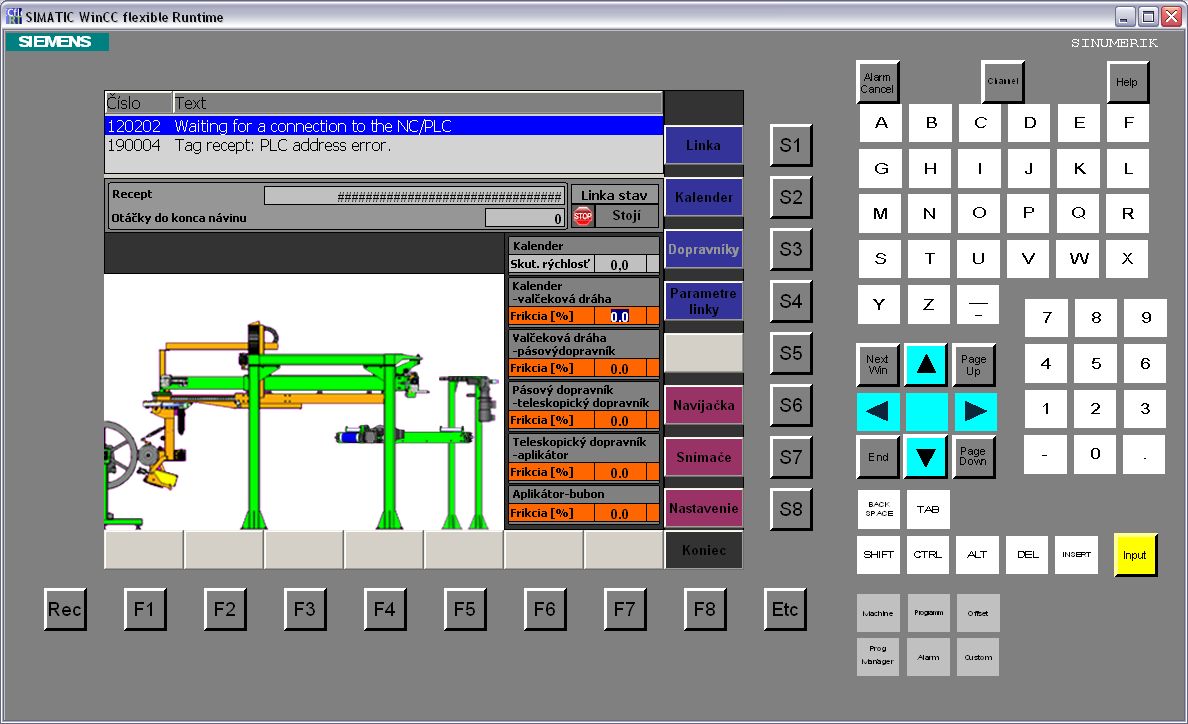Image resolution: width=1188 pixels, height=724 pixels.
Task: Click the Program area key
Action: click(928, 613)
